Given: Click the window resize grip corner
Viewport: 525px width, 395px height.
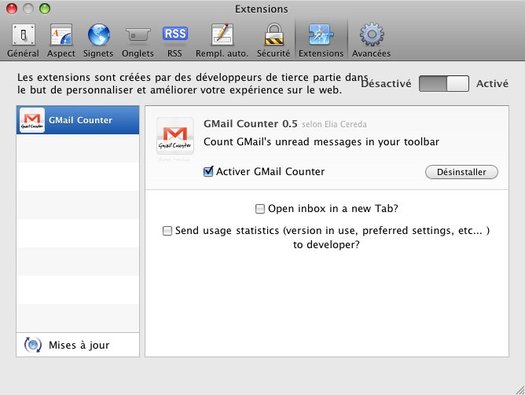Looking at the screenshot, I should tap(520, 390).
